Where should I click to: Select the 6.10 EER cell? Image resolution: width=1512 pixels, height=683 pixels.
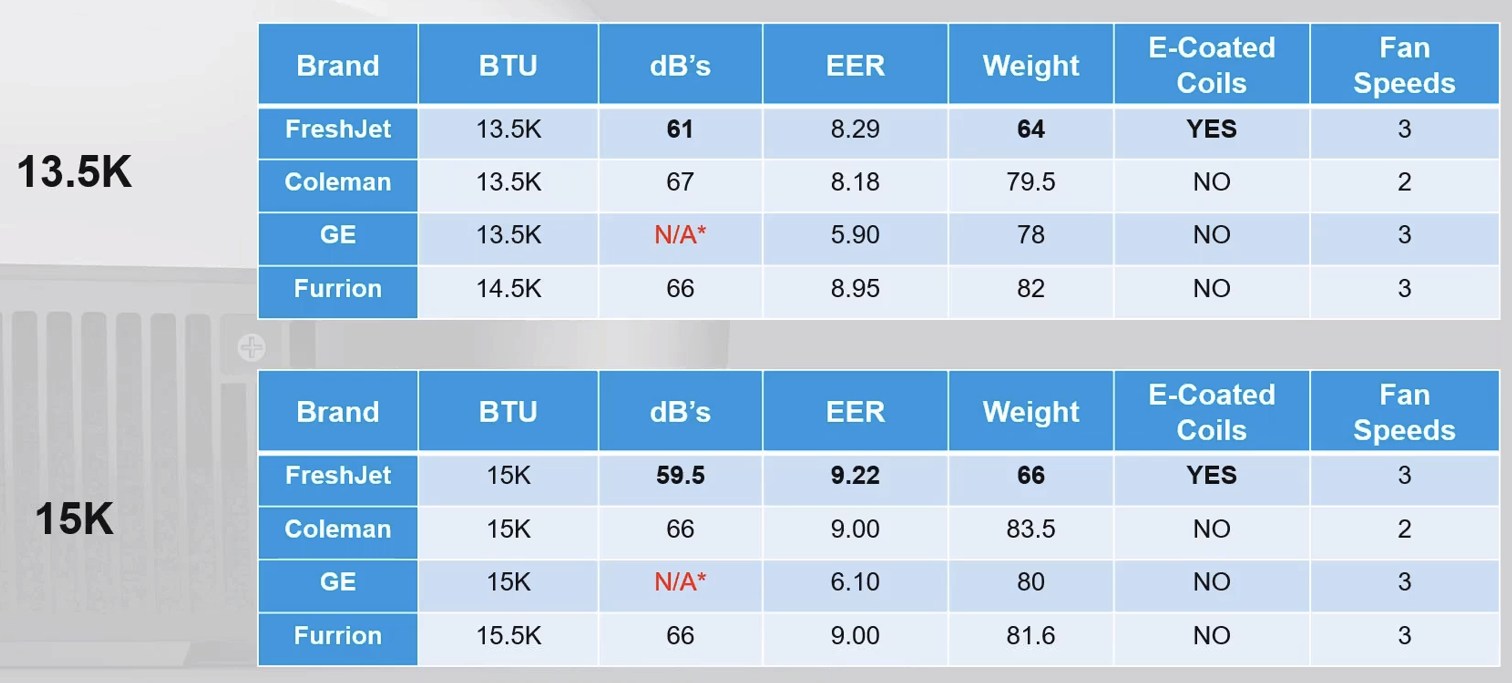(x=855, y=582)
